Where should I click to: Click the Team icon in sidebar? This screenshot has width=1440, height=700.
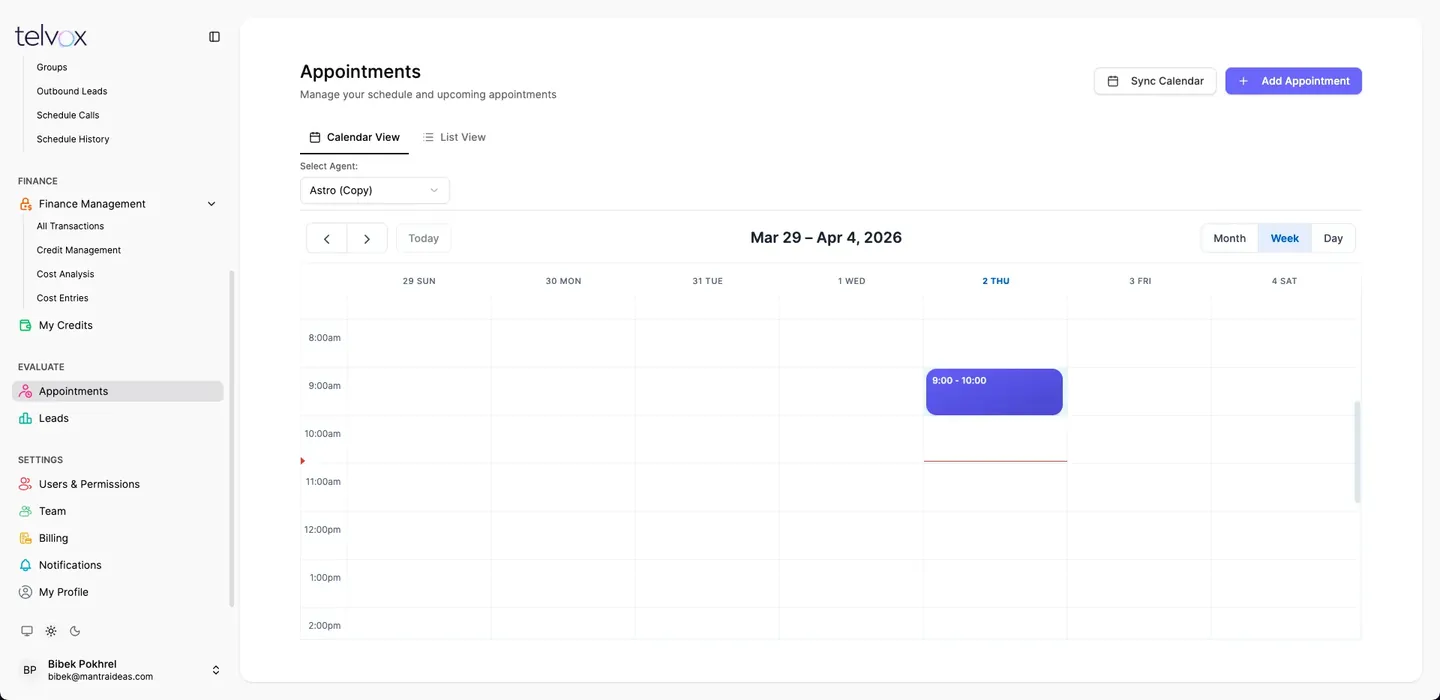(26, 511)
